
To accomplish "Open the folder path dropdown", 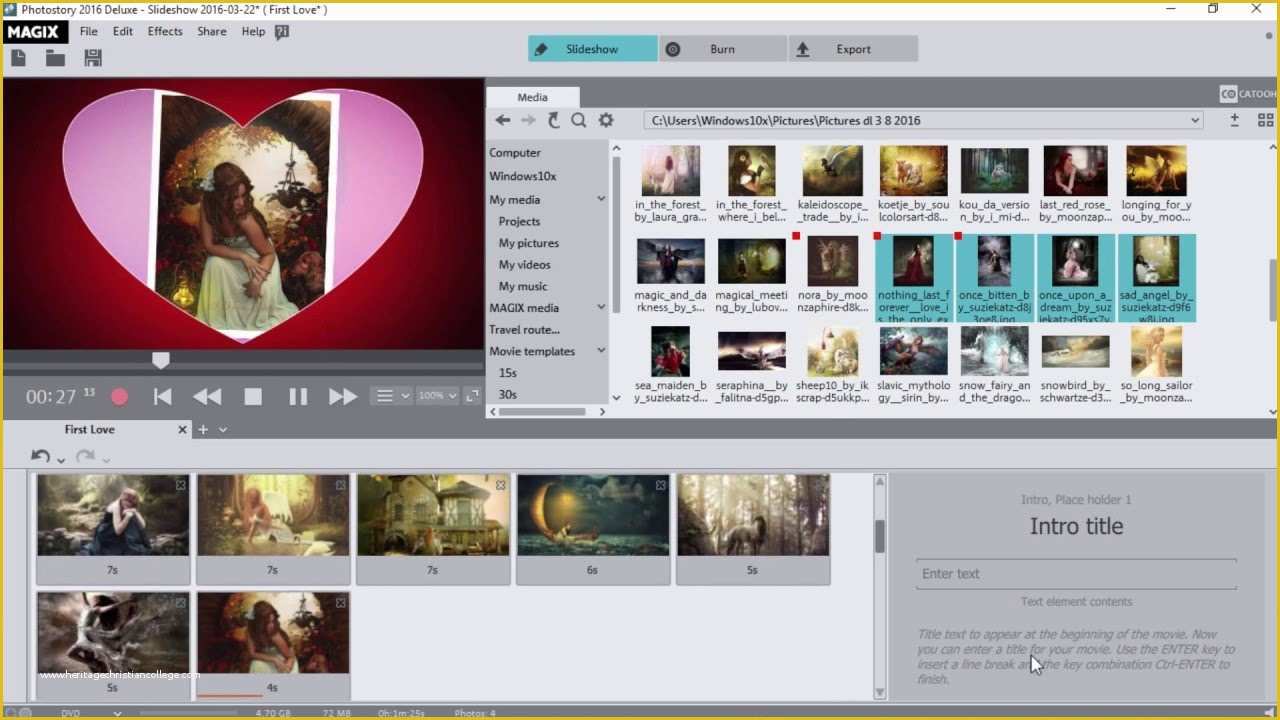I will 1195,120.
